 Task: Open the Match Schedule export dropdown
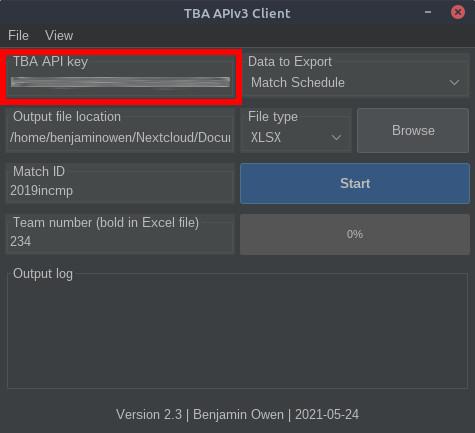[356, 83]
